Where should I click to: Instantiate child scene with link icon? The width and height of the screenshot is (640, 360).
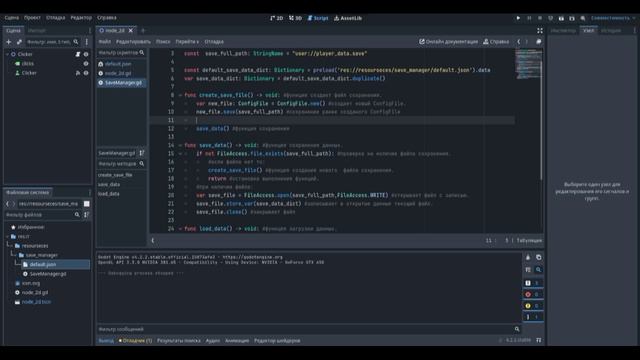tap(19, 42)
